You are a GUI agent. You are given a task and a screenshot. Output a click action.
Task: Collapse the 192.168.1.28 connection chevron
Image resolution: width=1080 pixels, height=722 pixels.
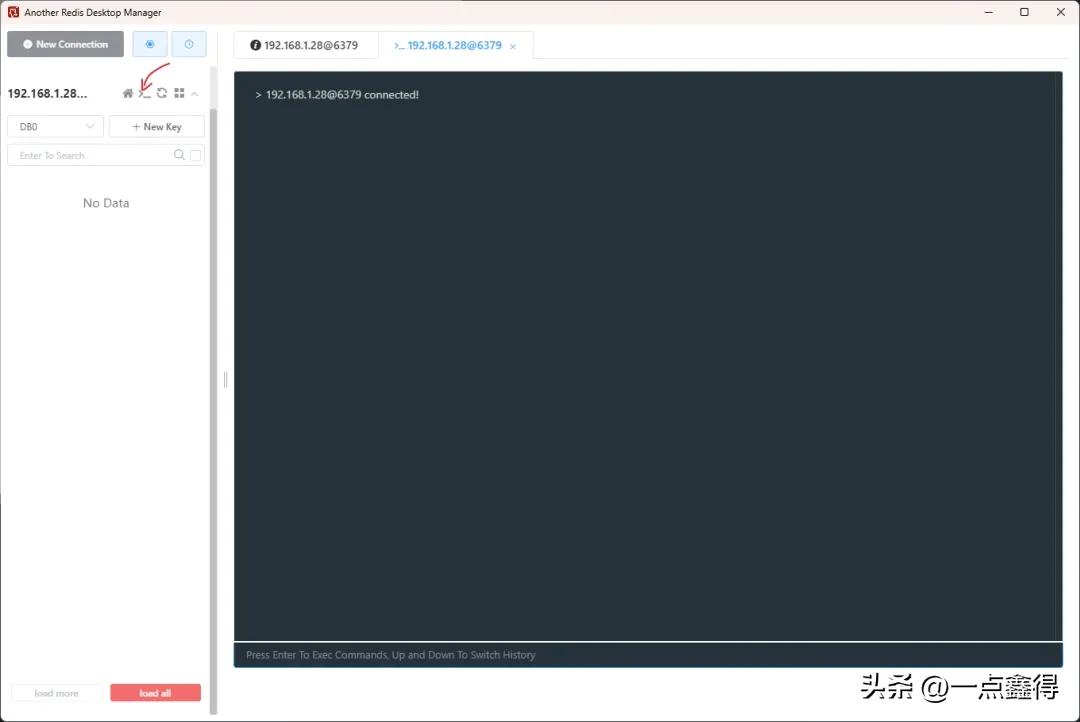195,93
